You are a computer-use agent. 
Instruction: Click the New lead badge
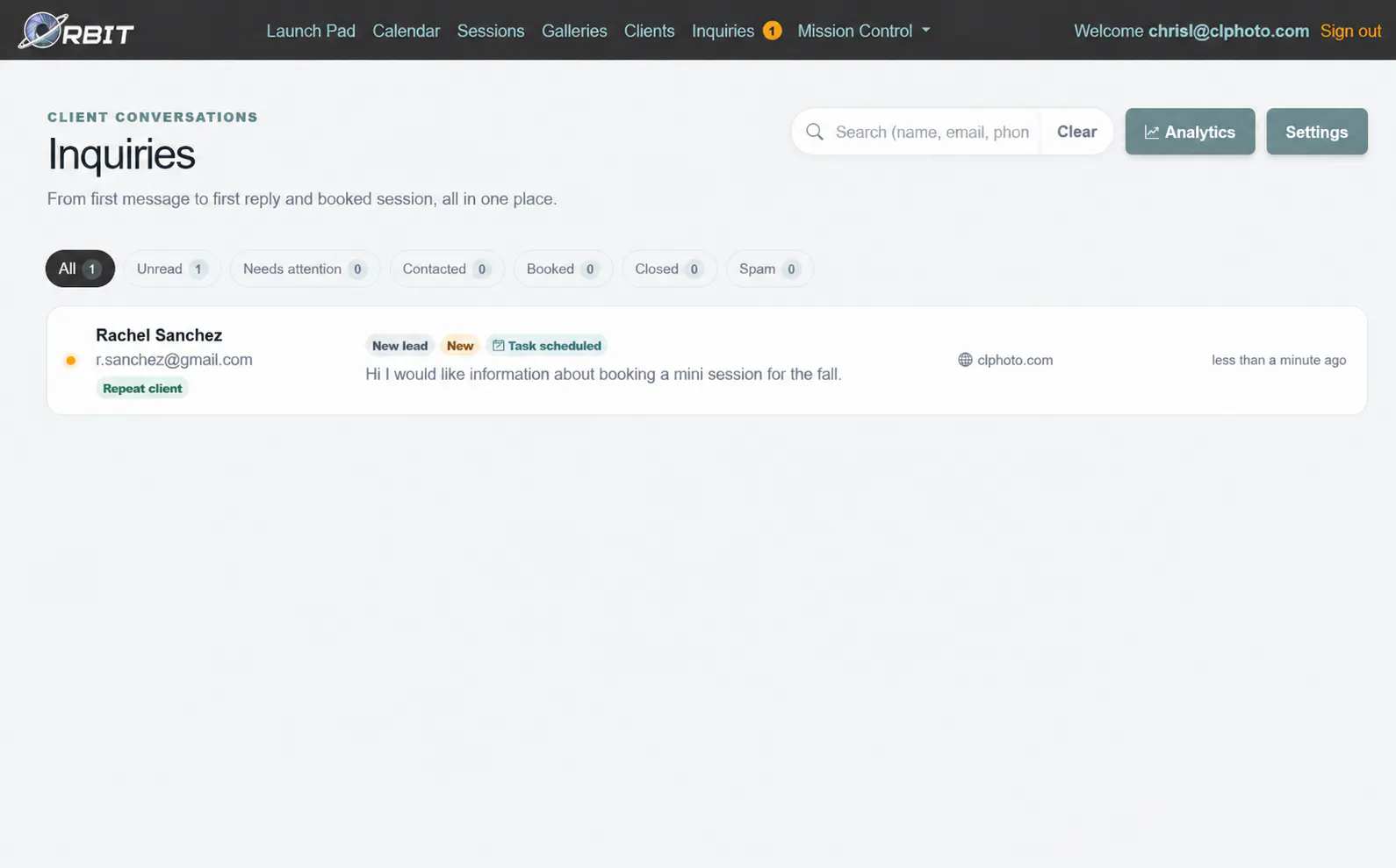pyautogui.click(x=399, y=346)
